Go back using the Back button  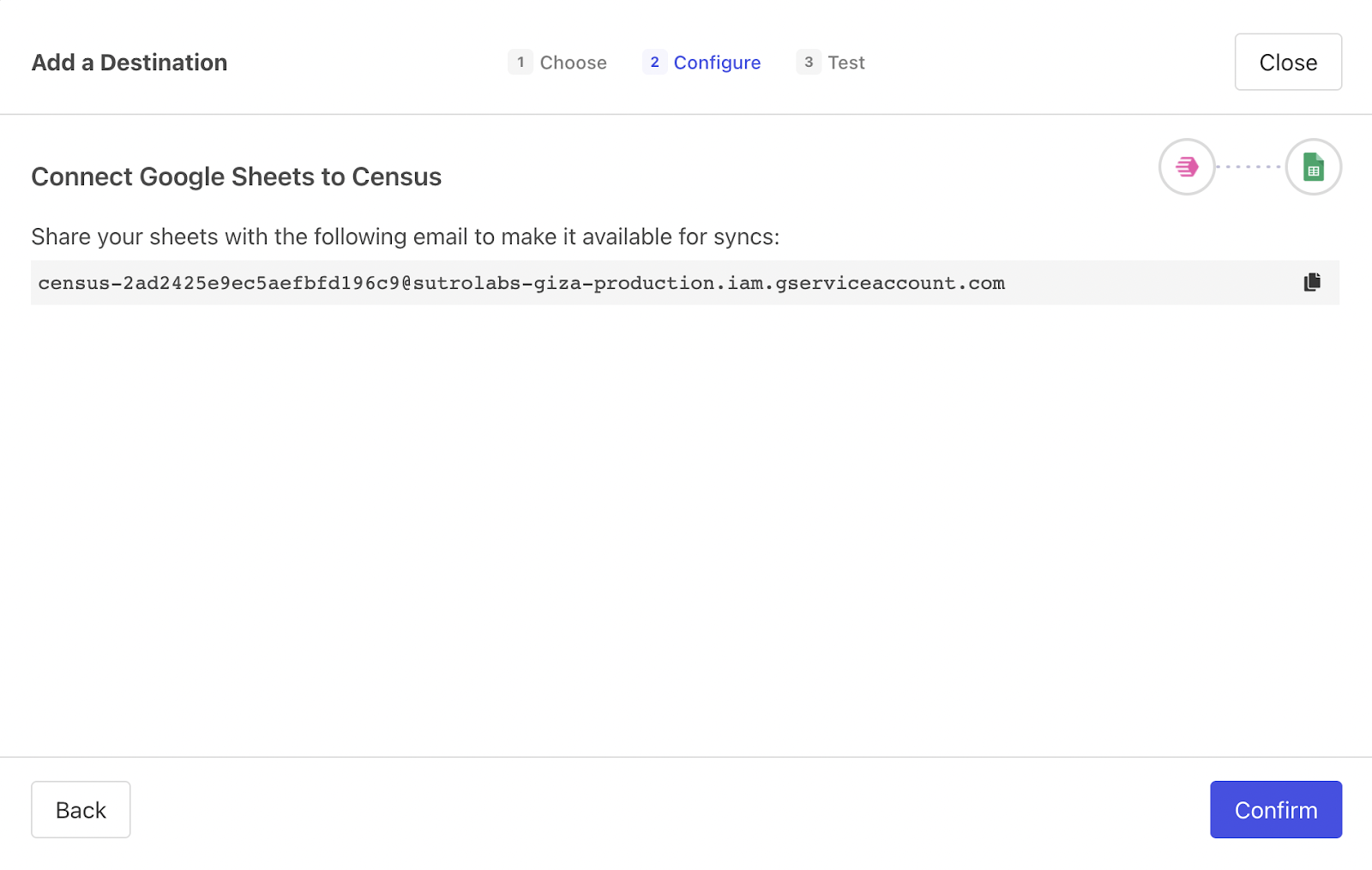(81, 809)
